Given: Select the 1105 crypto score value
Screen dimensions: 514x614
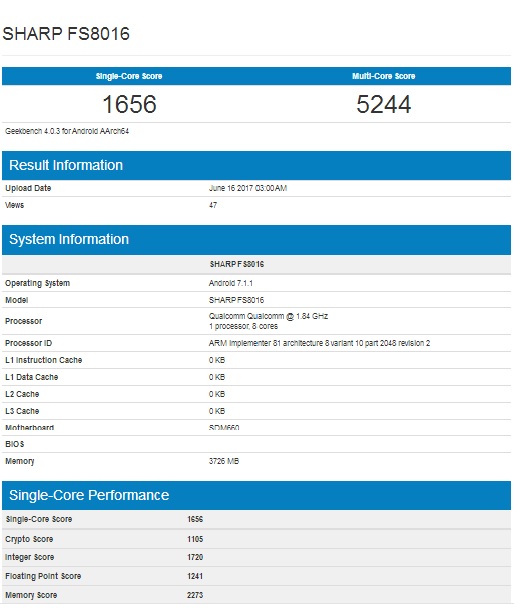Looking at the screenshot, I should pyautogui.click(x=195, y=539).
